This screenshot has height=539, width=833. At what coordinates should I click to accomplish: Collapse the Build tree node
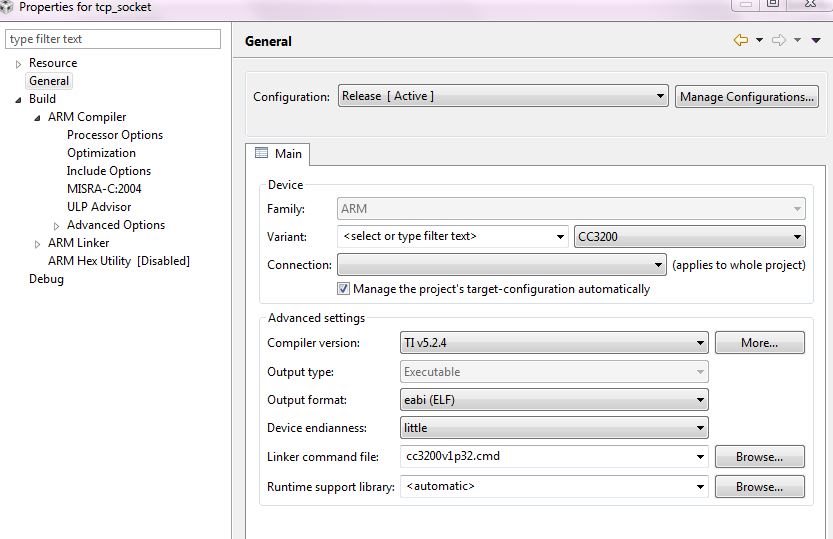(18, 100)
